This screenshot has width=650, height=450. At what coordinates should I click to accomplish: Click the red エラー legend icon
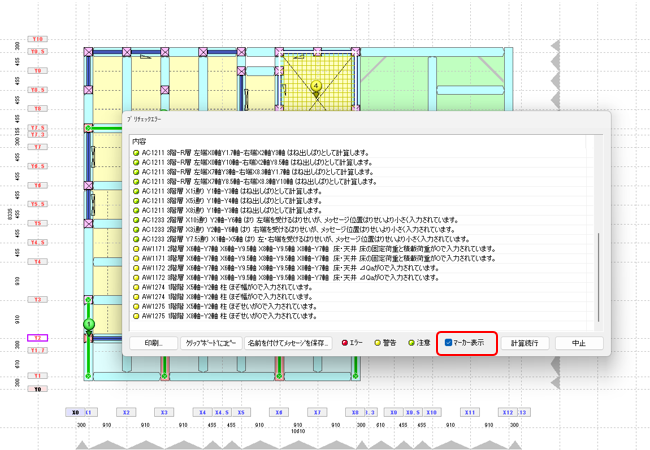(344, 343)
